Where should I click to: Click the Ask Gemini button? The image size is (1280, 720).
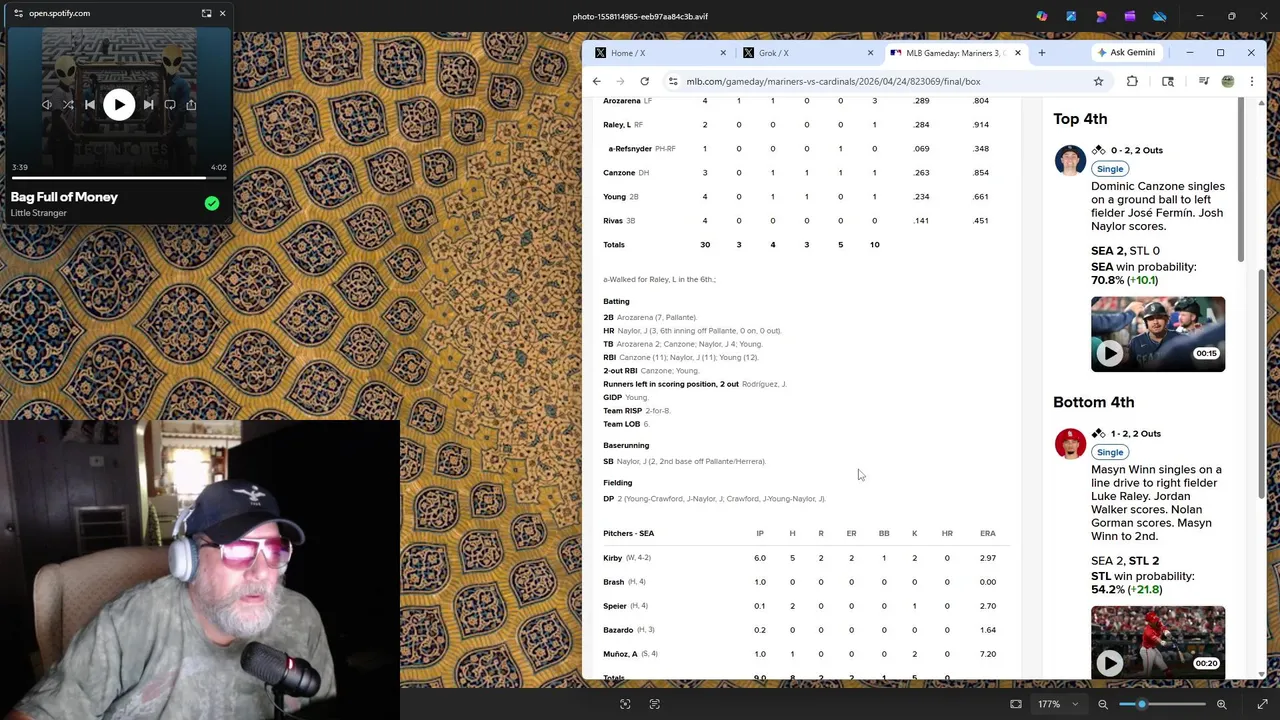1126,53
